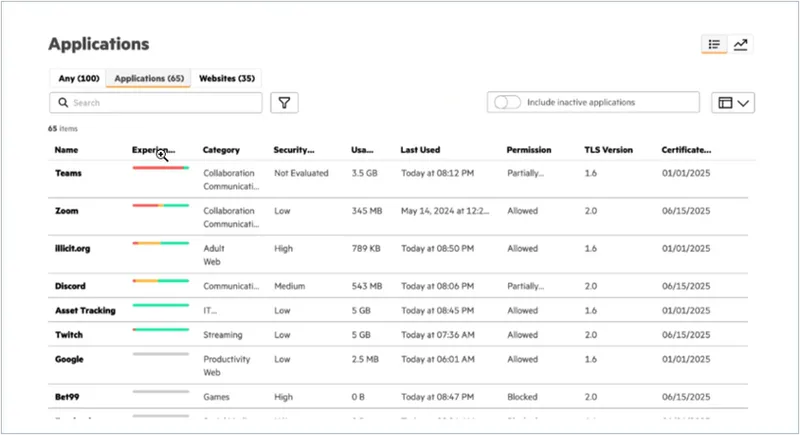This screenshot has width=800, height=435.
Task: Sort by the Permission column header
Action: [x=529, y=150]
